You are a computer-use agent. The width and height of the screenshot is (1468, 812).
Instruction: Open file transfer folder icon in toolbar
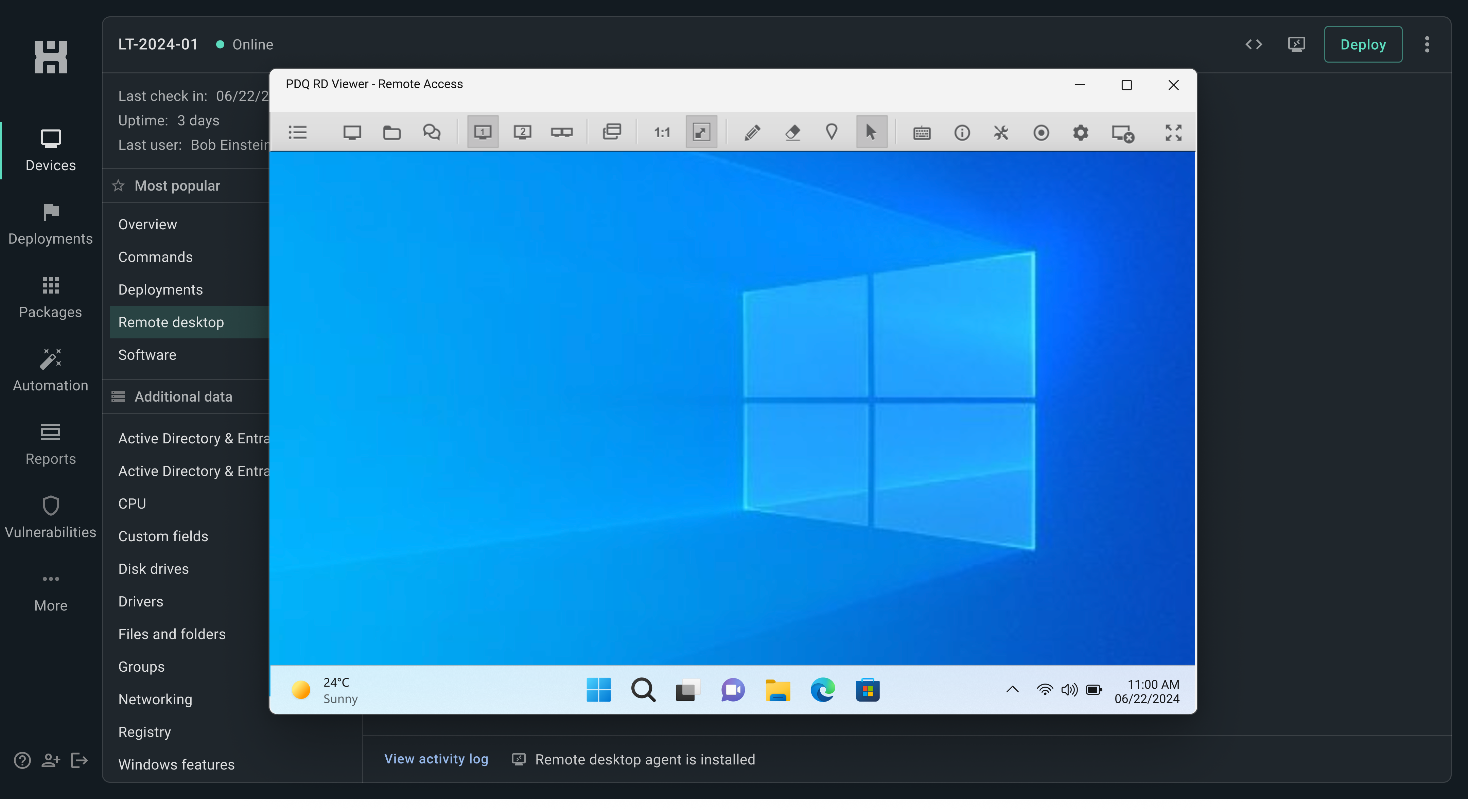391,133
